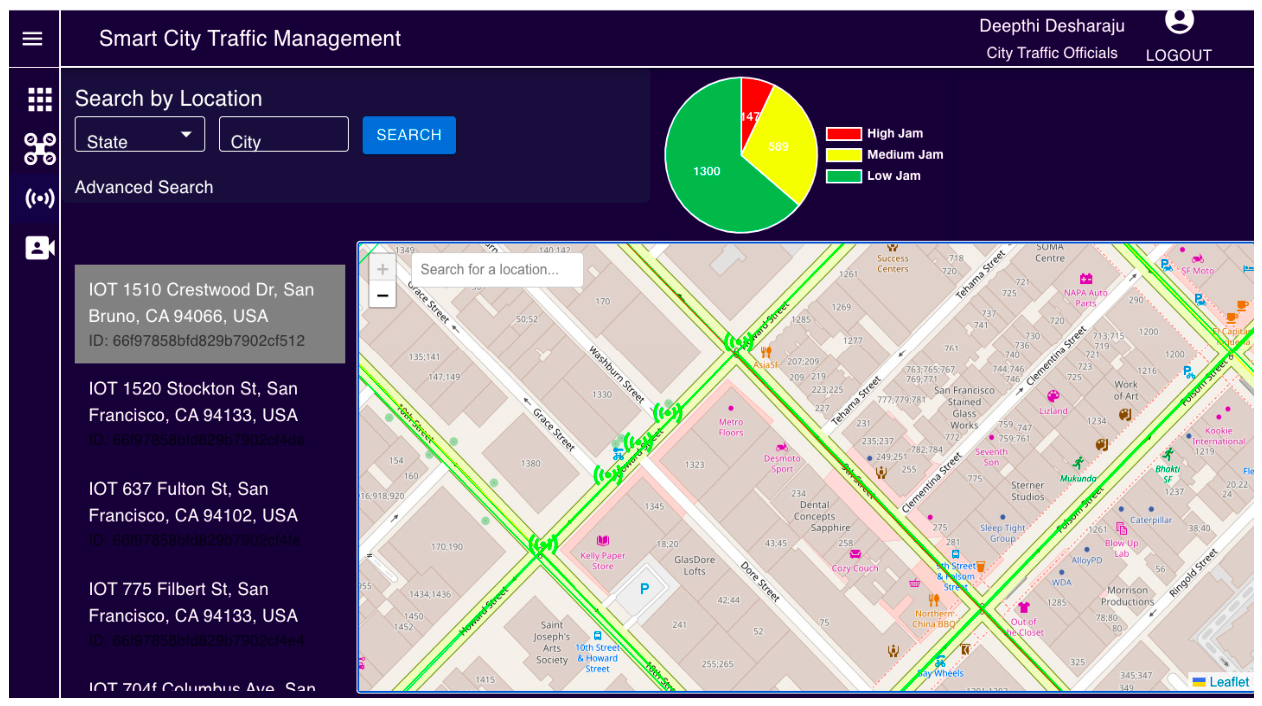
Task: Click the map's Search for a location field
Action: tap(497, 269)
